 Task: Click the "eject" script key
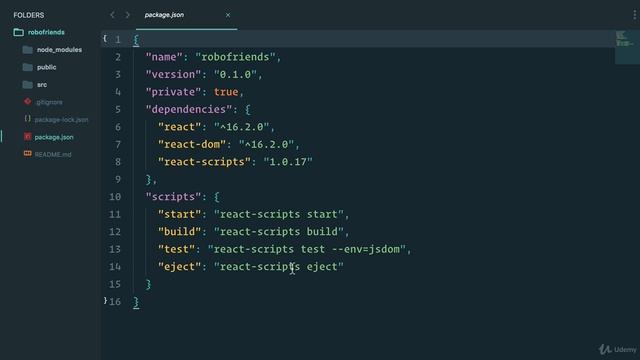point(180,267)
